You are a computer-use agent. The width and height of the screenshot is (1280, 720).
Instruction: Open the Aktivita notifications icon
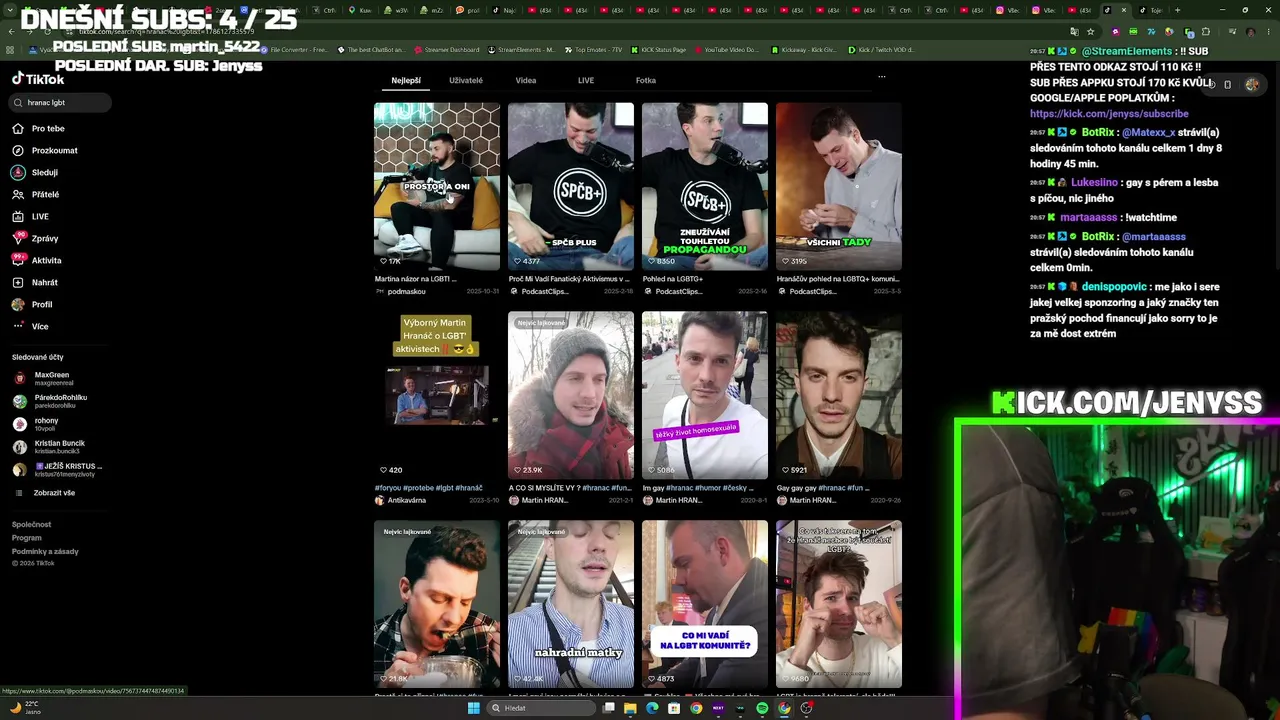[x=18, y=260]
